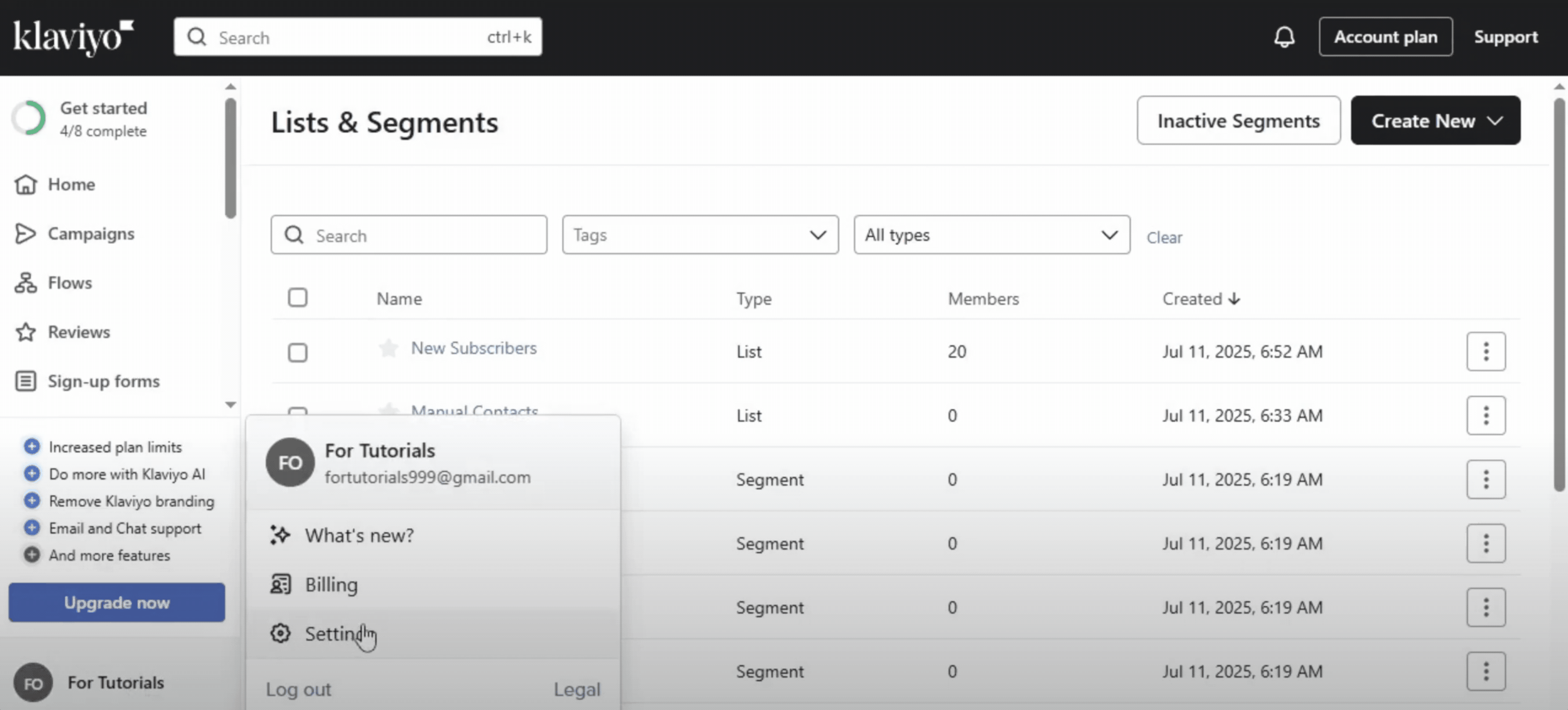Open Campaigns from the sidebar
This screenshot has width=1568, height=710.
coord(91,234)
